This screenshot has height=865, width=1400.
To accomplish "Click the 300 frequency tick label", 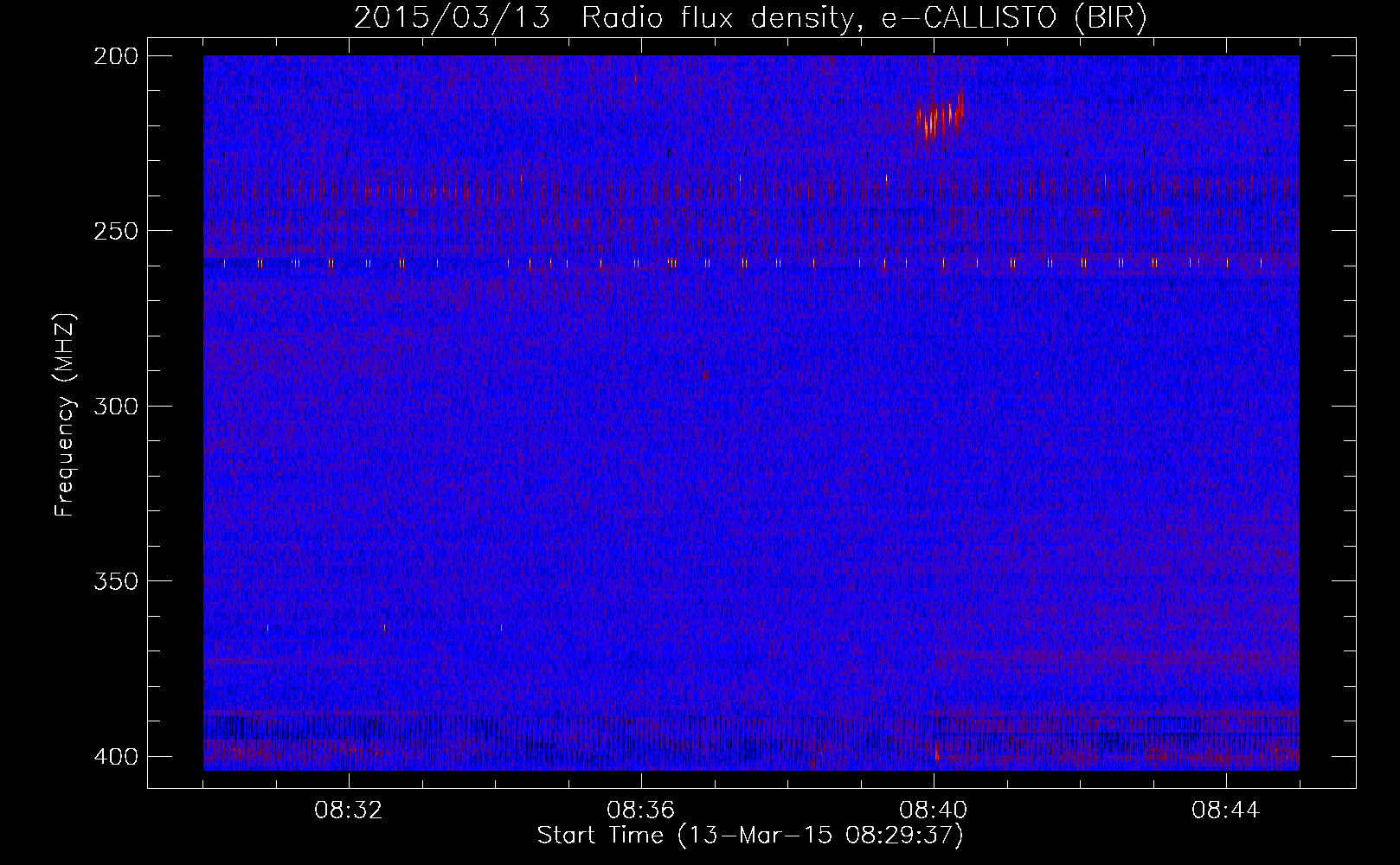I will pyautogui.click(x=115, y=407).
